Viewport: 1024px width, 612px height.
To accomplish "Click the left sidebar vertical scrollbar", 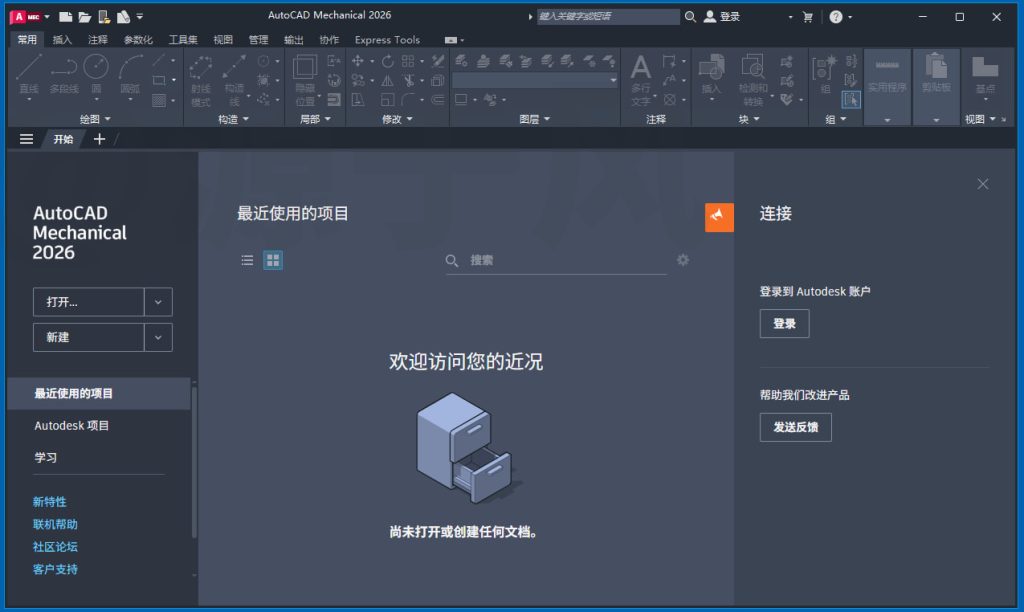I will coord(194,462).
